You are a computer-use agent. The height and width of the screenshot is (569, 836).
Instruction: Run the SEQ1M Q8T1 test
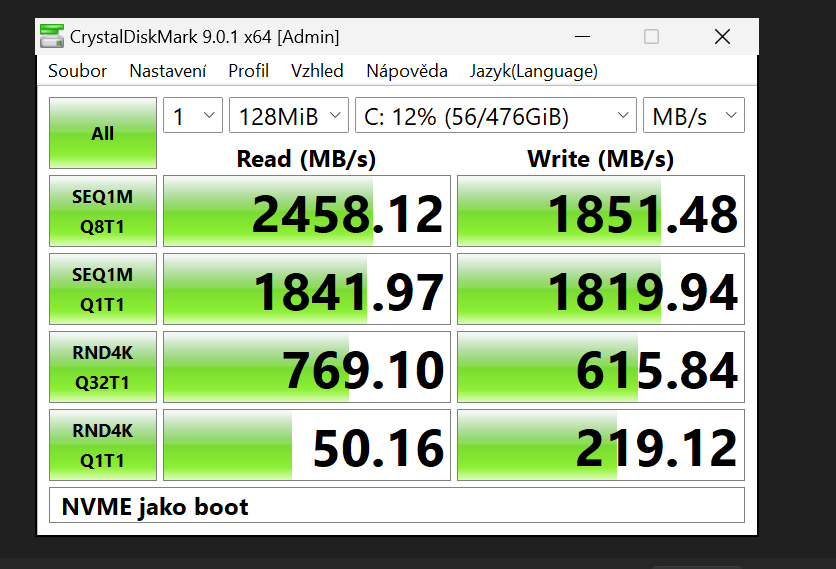tap(102, 211)
